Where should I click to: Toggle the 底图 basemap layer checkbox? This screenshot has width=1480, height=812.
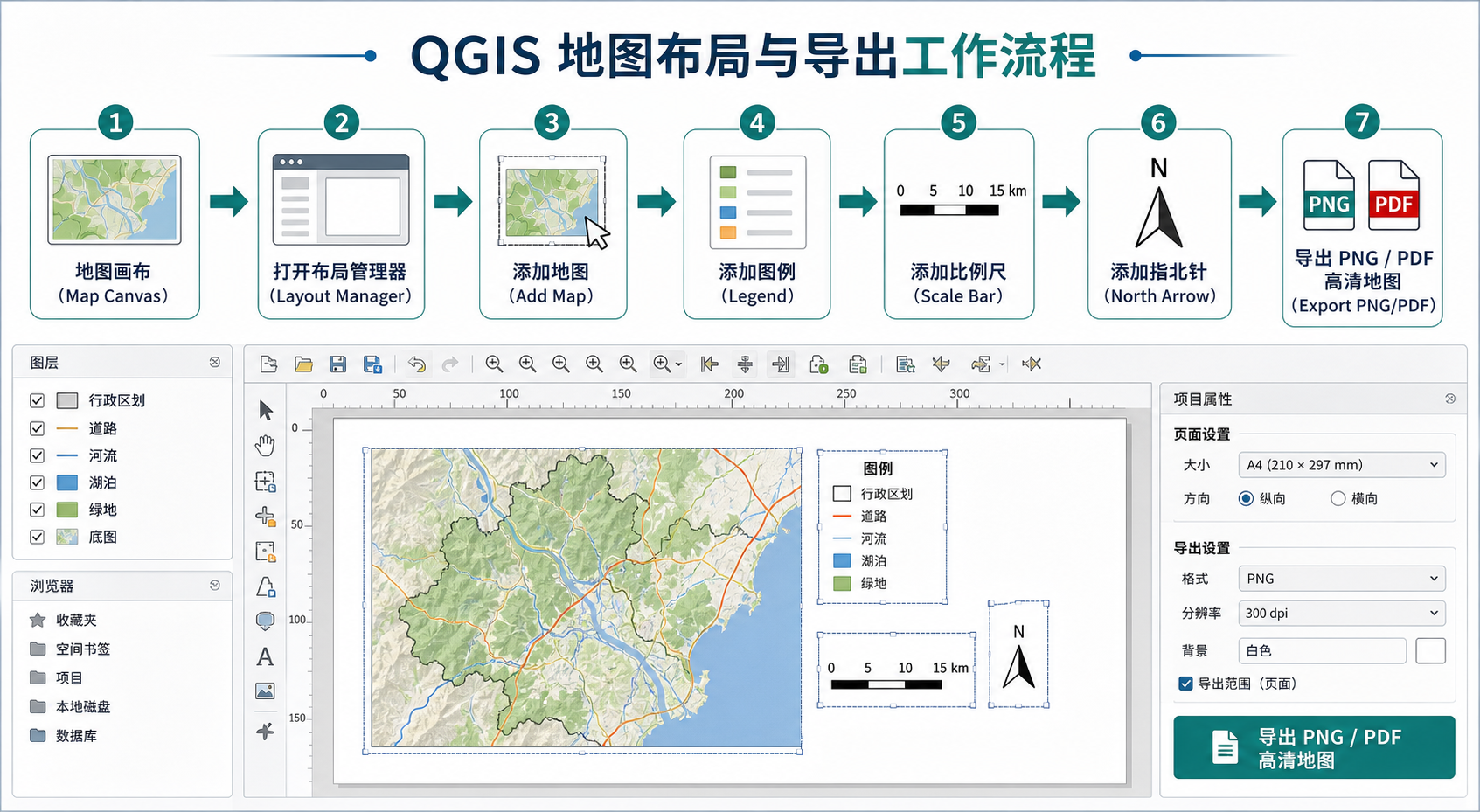click(37, 537)
